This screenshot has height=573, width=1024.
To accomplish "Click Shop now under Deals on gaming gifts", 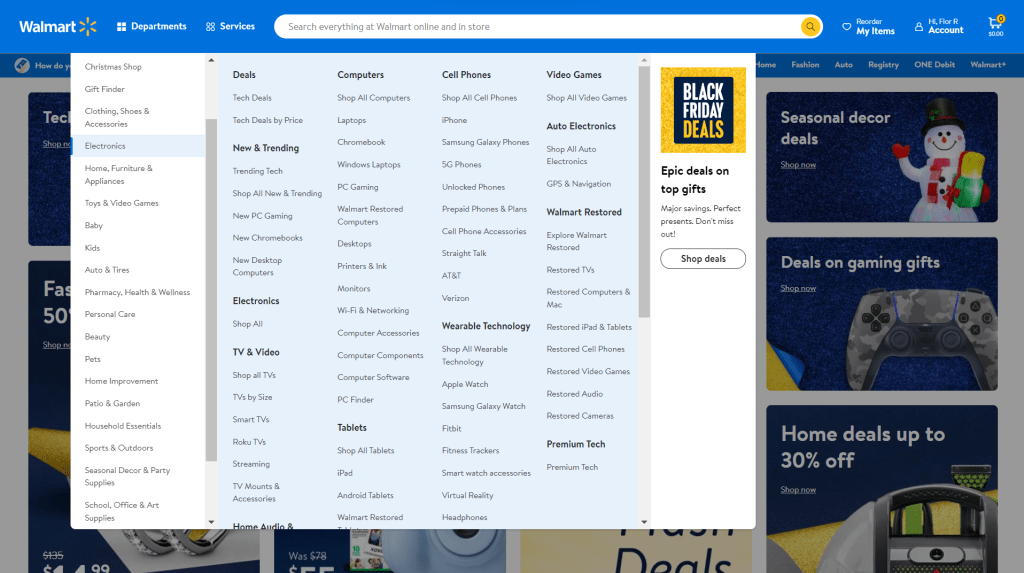I will tap(798, 288).
